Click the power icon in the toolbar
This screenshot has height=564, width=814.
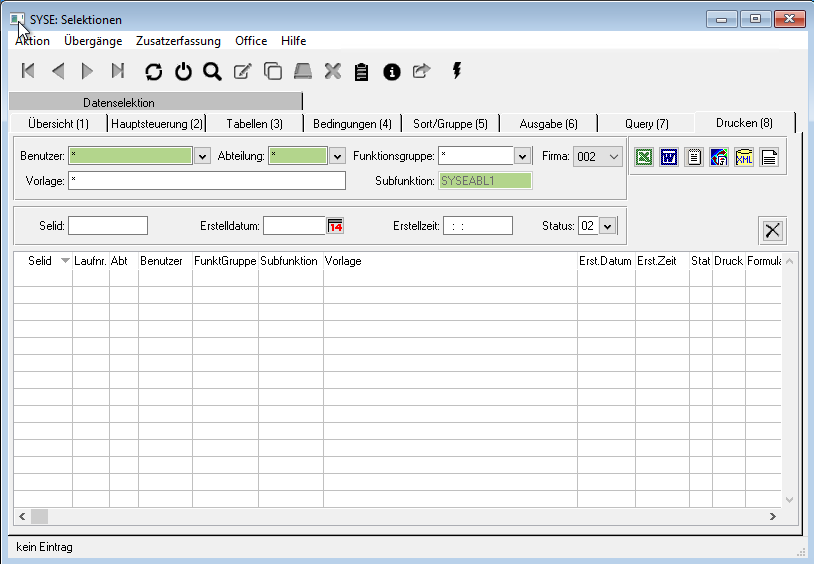(183, 71)
